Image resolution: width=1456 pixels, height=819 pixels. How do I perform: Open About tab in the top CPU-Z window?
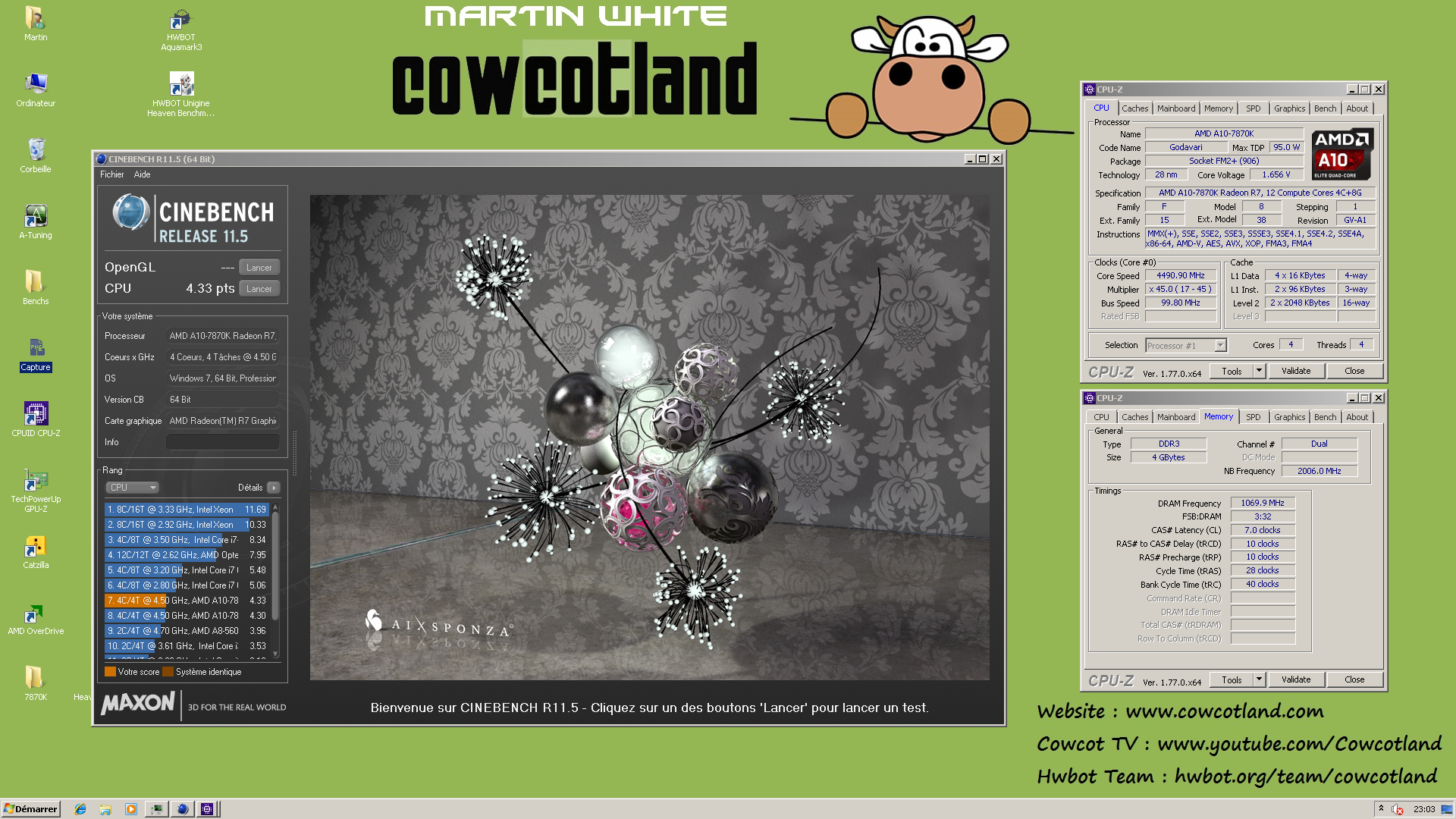coord(1357,108)
